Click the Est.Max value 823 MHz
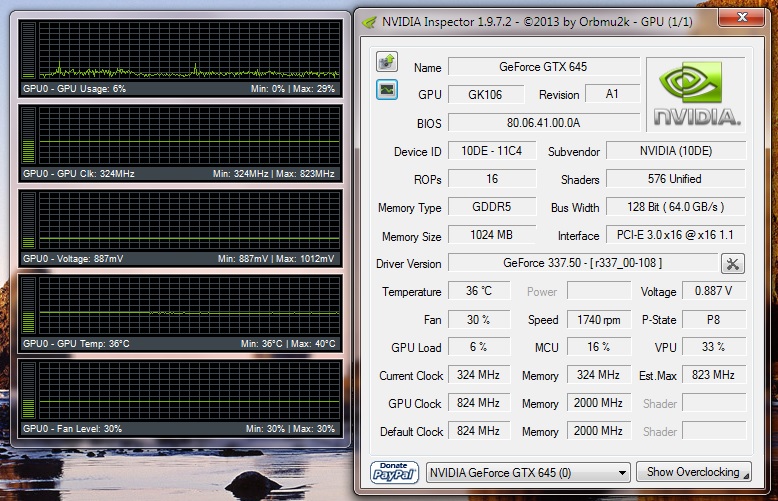Image resolution: width=778 pixels, height=501 pixels. click(x=714, y=375)
